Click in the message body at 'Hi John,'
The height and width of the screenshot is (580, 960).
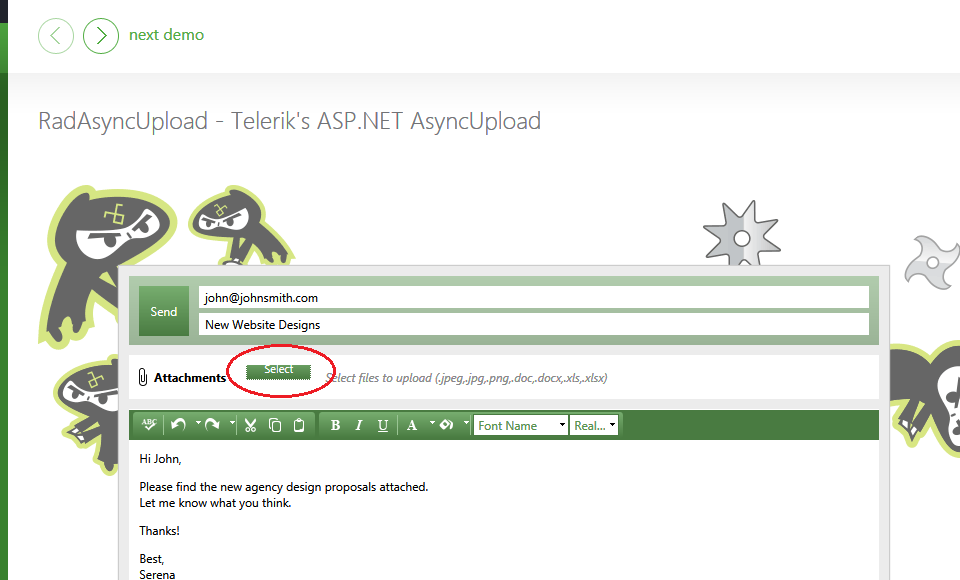160,459
